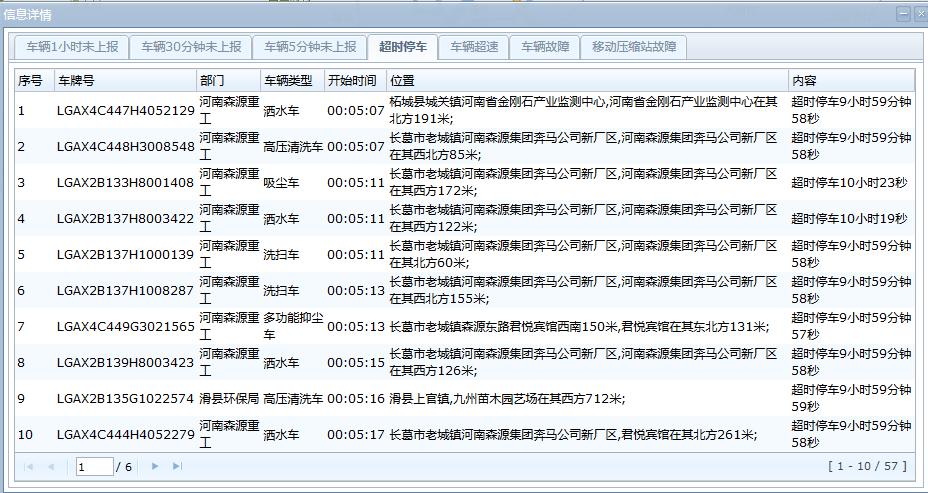This screenshot has width=928, height=493.
Task: Sort by the 开始时间 column header
Action: click(354, 80)
